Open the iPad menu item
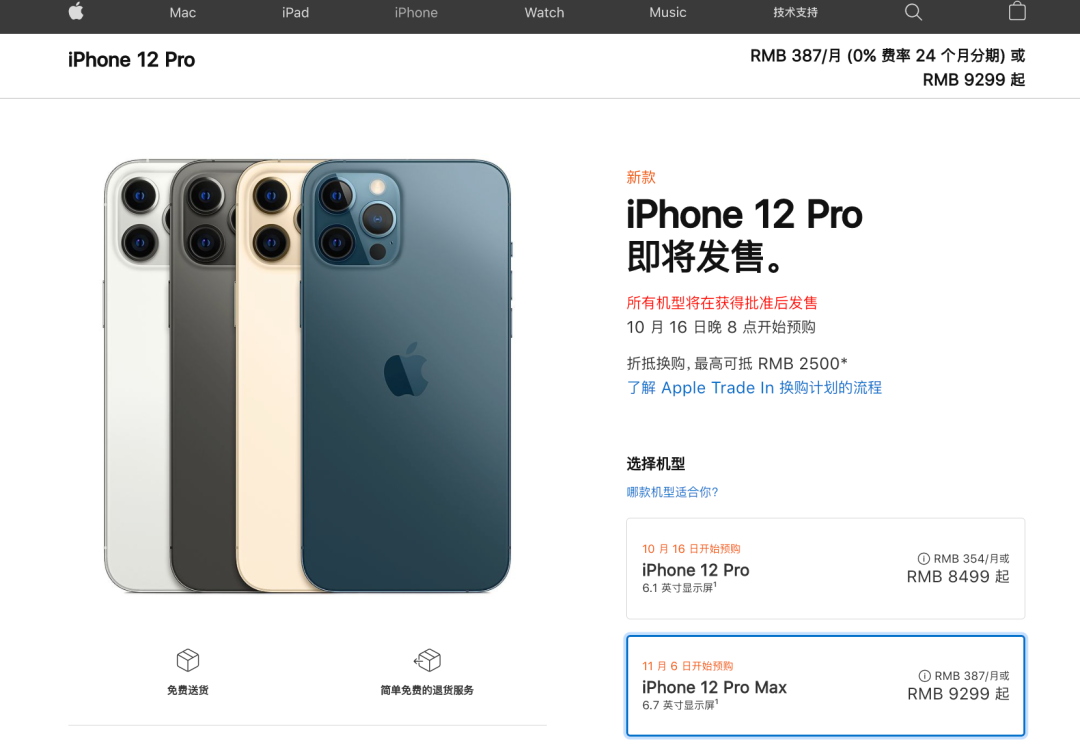 [x=295, y=12]
